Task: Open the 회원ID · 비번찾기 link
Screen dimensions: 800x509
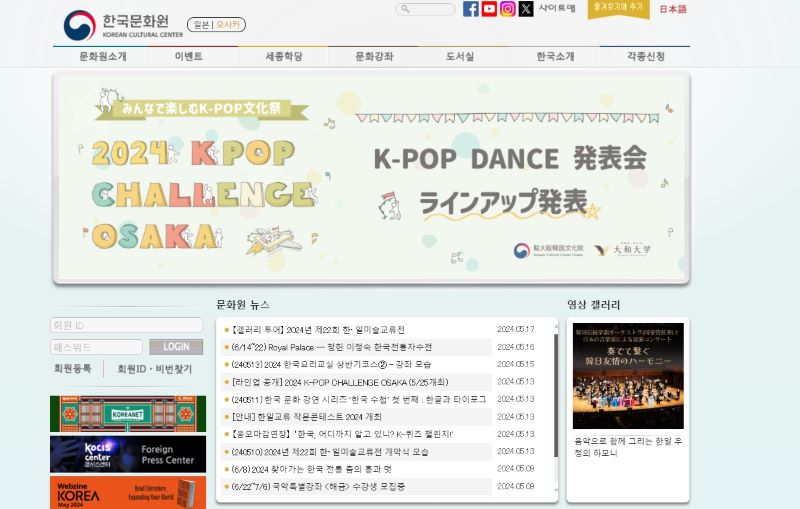Action: 155,369
